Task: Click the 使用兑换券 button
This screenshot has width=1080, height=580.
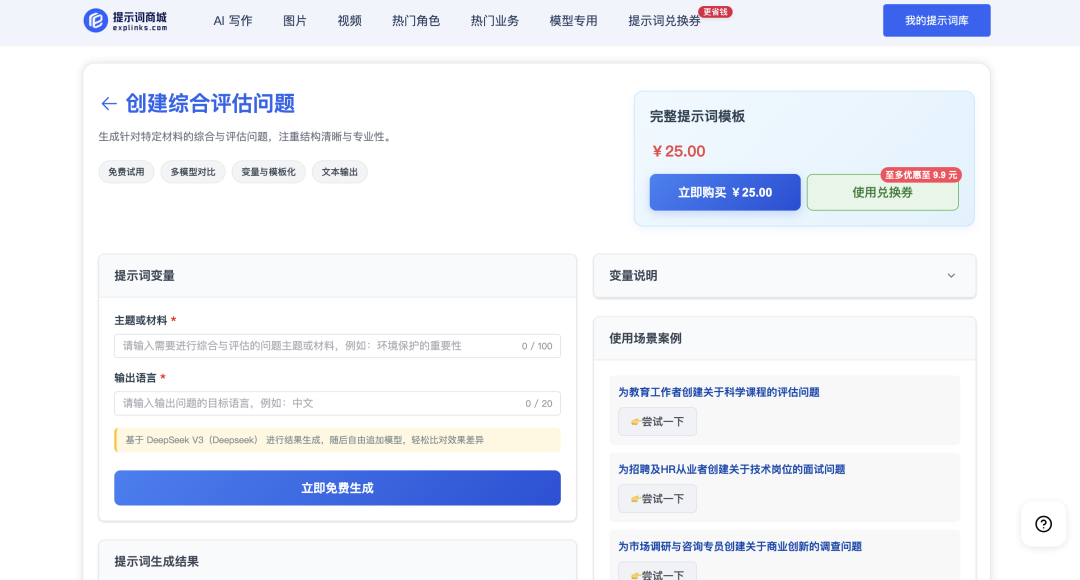Action: pos(882,192)
